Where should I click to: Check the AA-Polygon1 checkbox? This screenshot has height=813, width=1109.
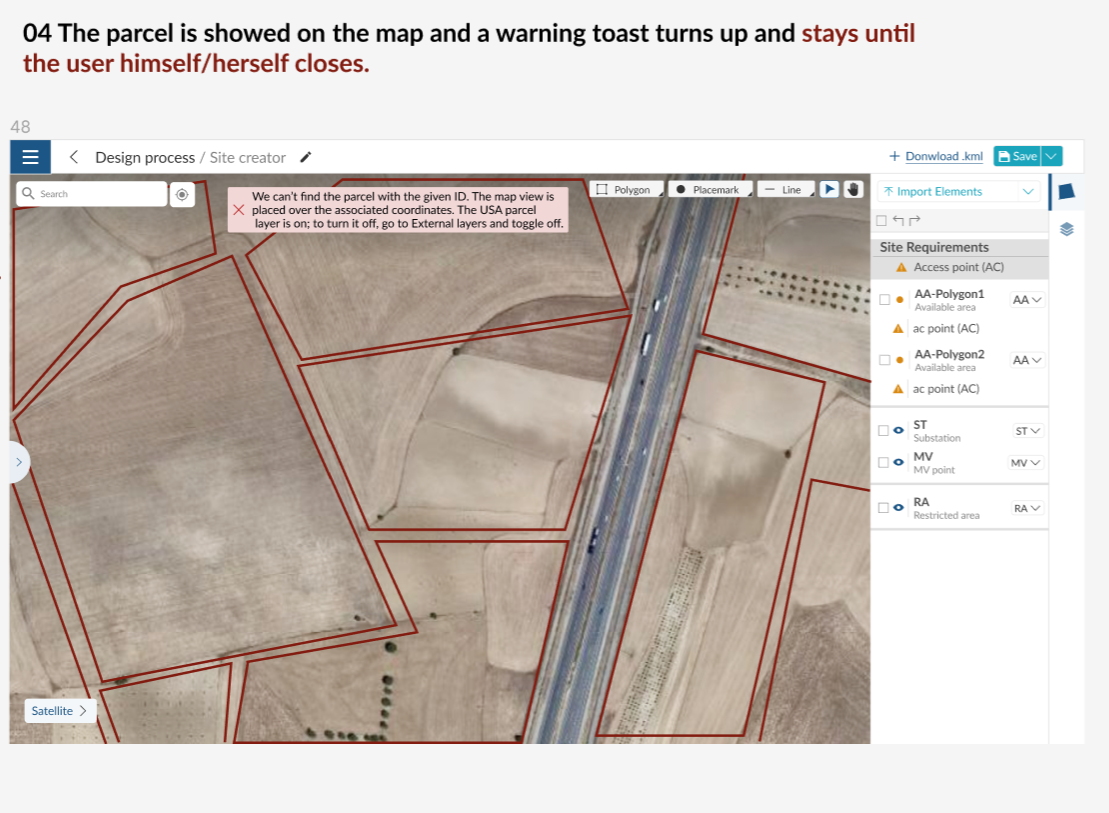884,300
